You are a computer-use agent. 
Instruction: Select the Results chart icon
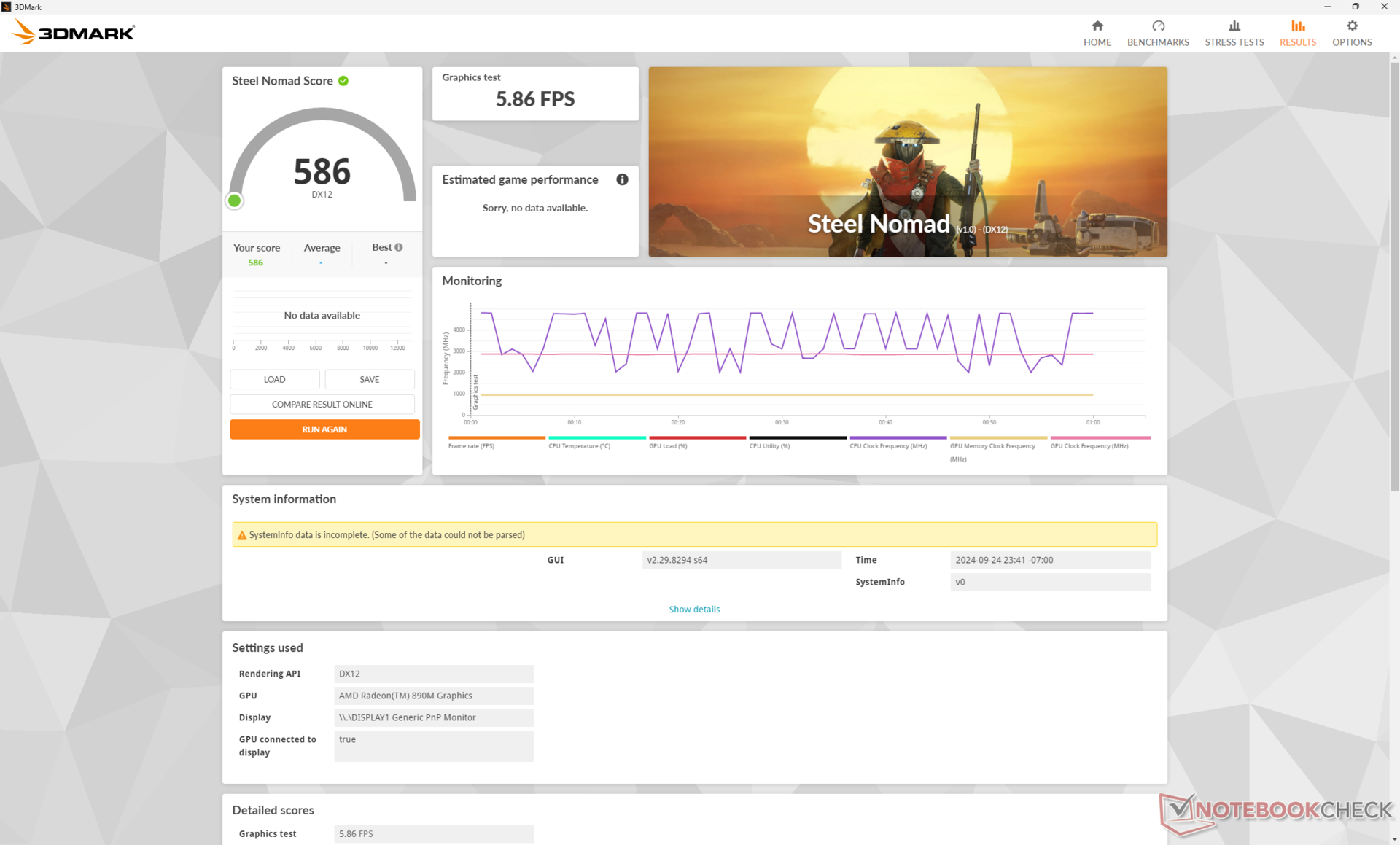[1297, 26]
